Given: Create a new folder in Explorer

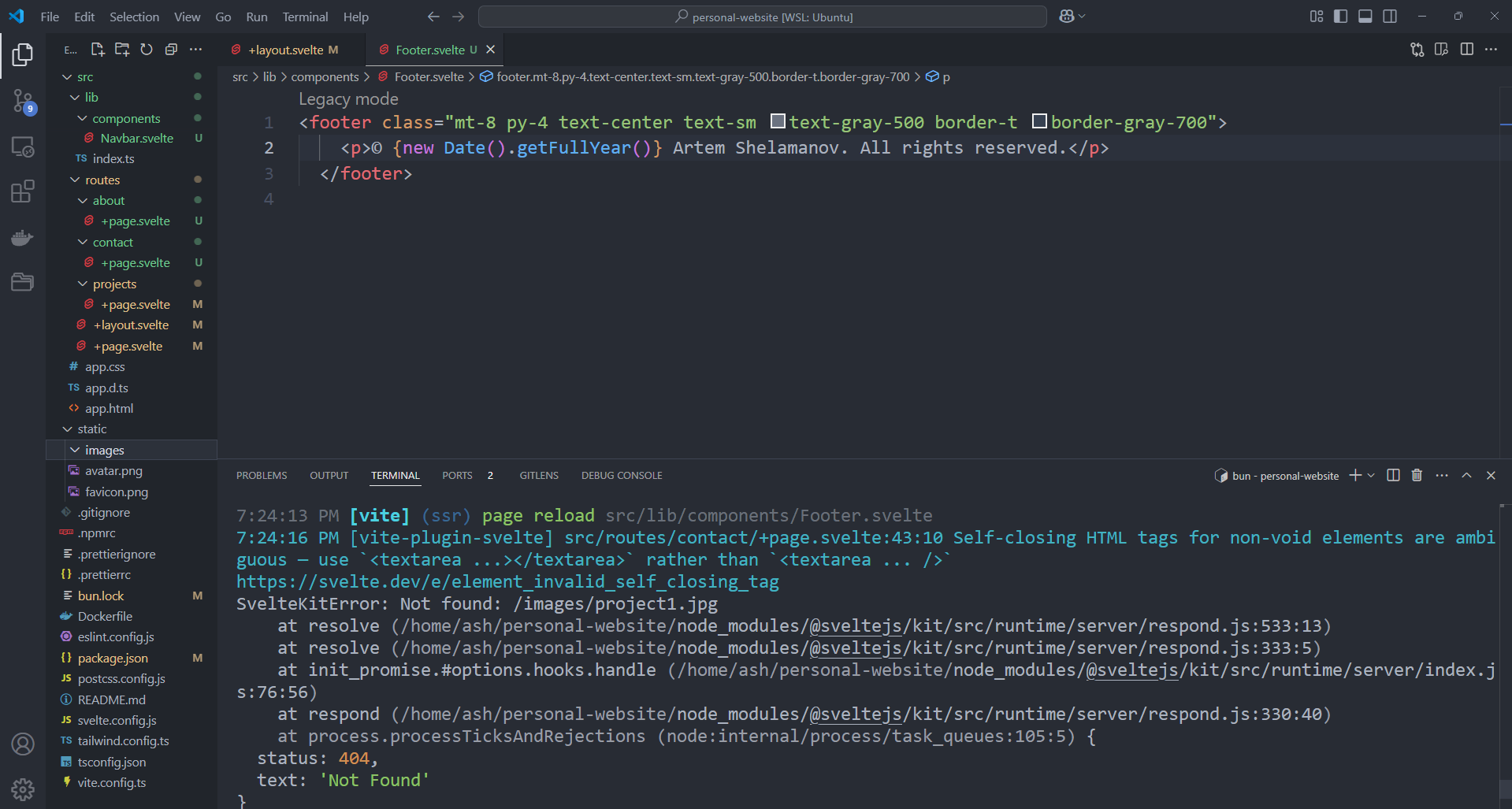Looking at the screenshot, I should pos(122,50).
